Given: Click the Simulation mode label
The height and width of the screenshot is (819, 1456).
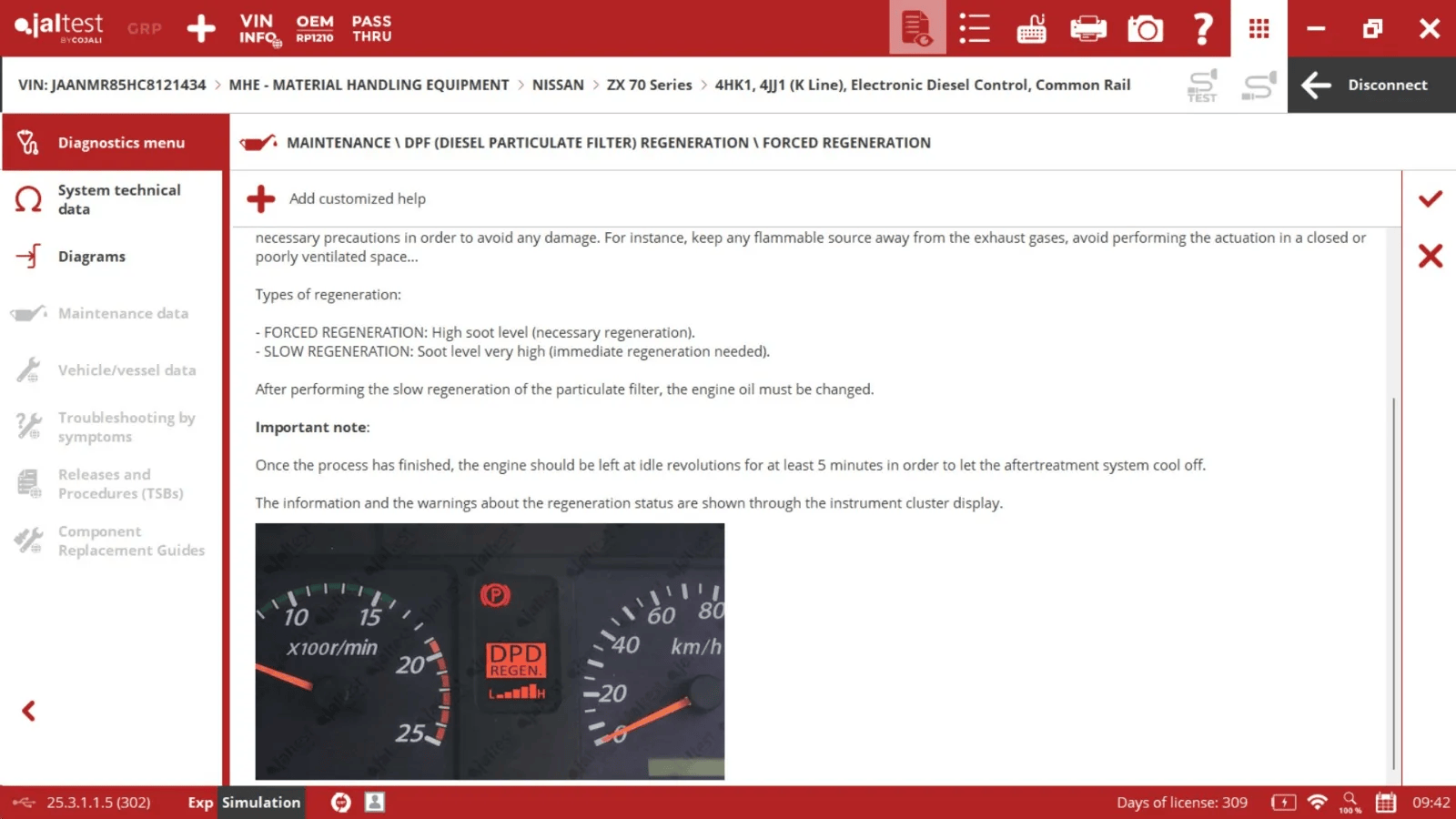Looking at the screenshot, I should (261, 803).
